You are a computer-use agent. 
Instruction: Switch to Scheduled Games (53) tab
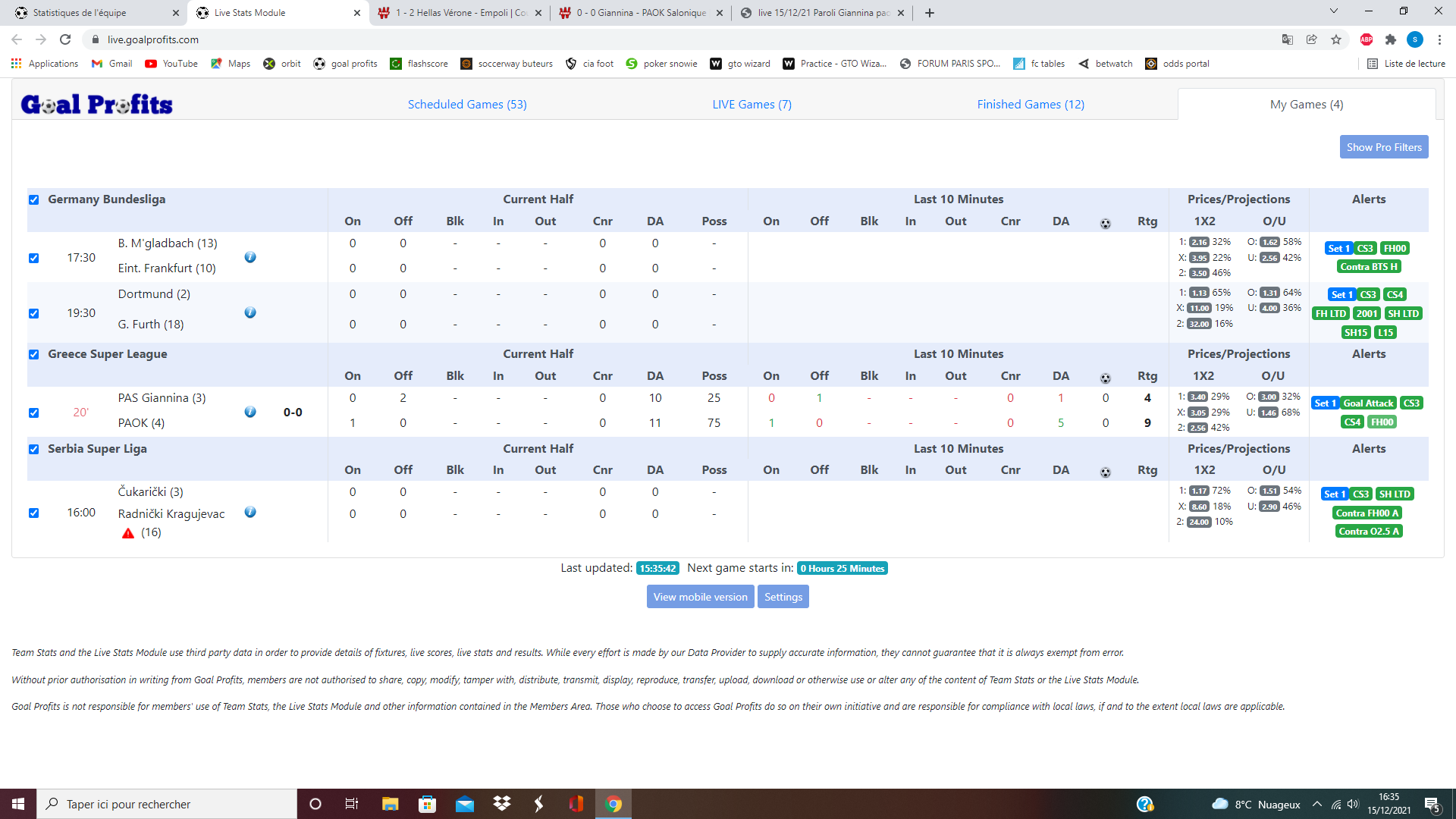pos(467,105)
